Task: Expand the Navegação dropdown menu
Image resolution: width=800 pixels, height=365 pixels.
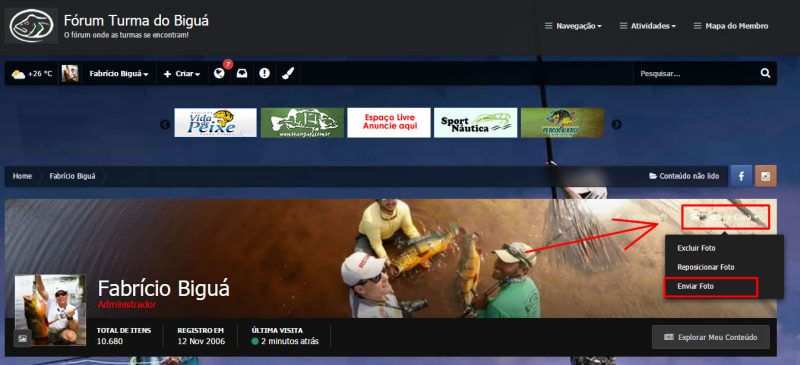Action: tap(573, 26)
